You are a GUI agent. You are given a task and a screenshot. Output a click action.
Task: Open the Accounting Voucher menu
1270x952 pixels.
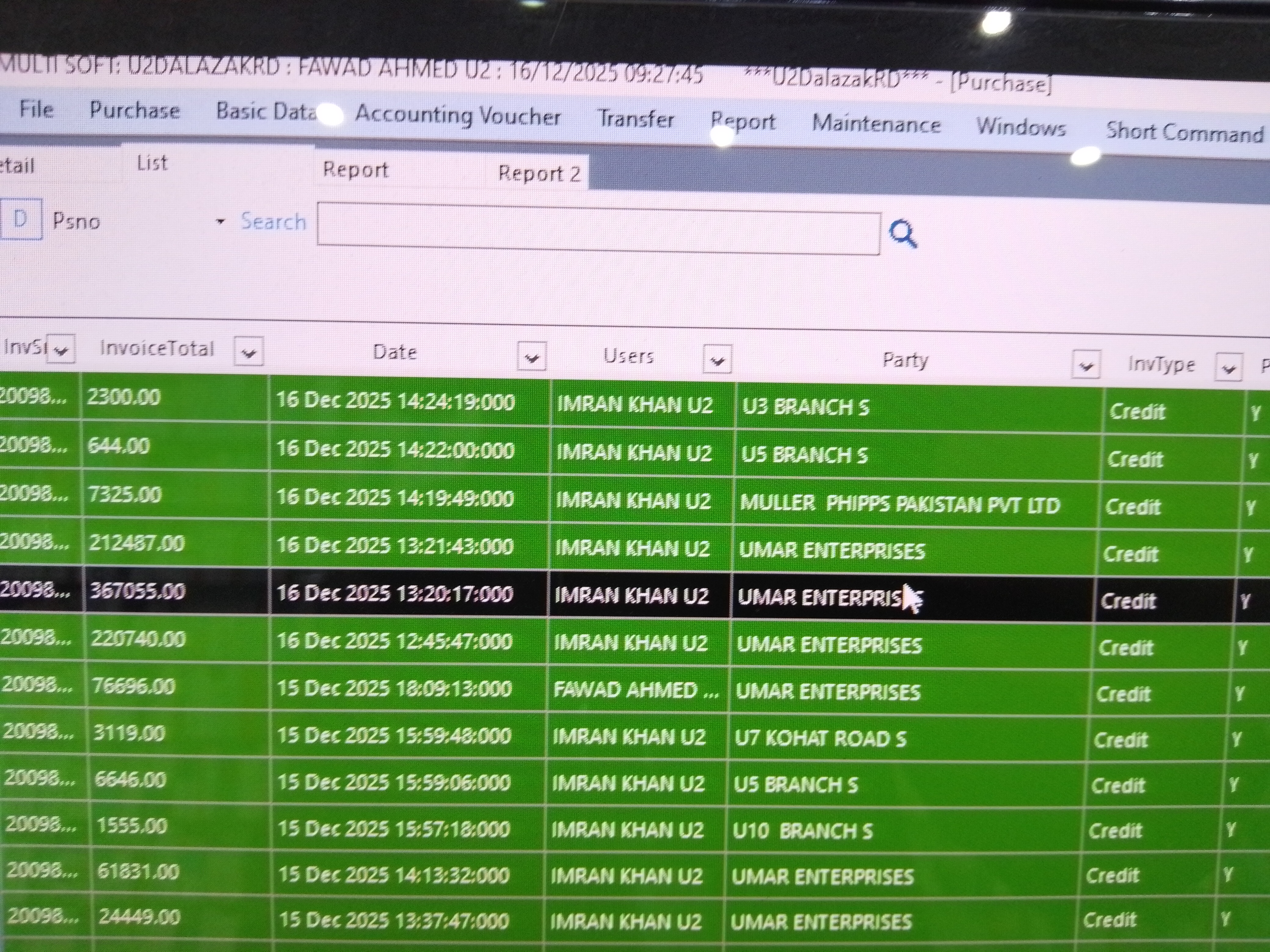[x=457, y=115]
